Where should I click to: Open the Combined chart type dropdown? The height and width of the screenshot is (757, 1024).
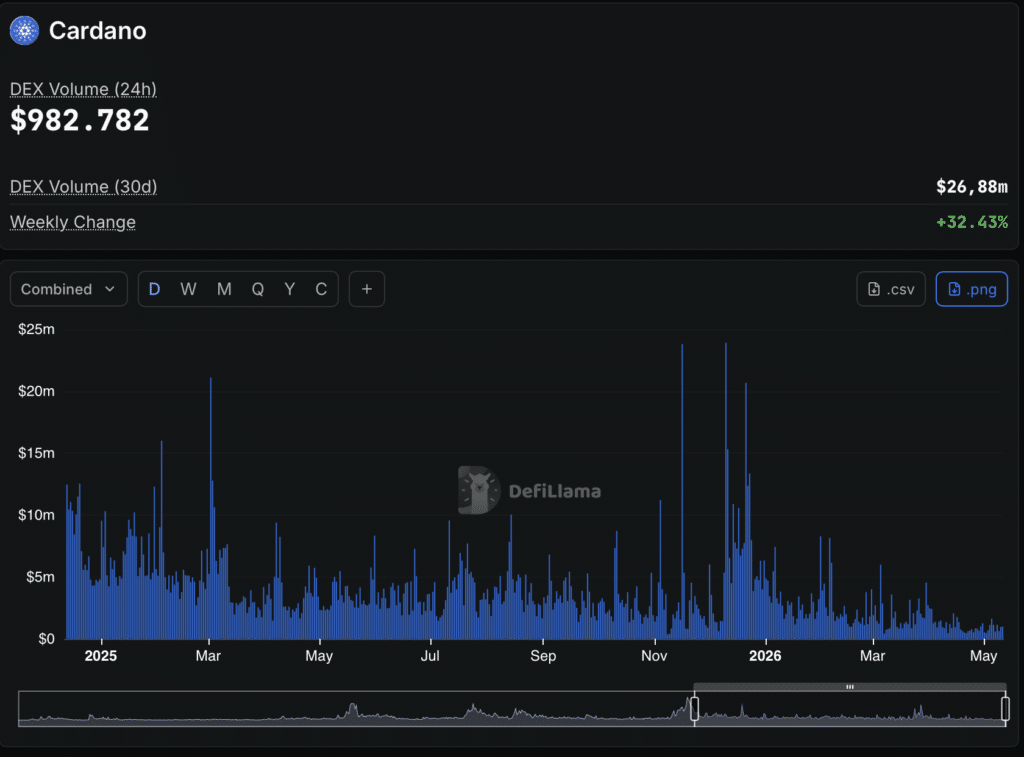[69, 289]
